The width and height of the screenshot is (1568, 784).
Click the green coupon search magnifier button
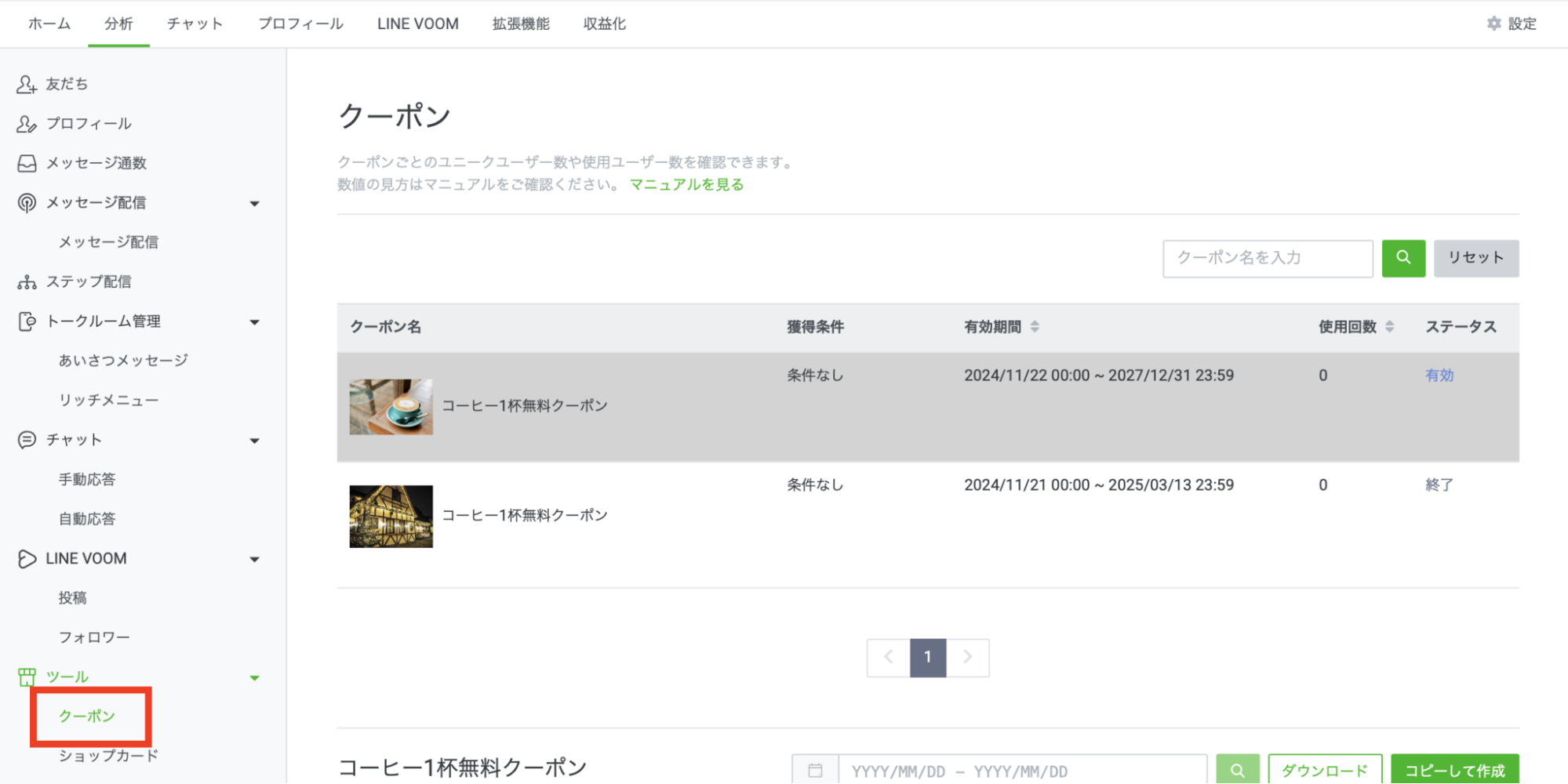(1402, 258)
